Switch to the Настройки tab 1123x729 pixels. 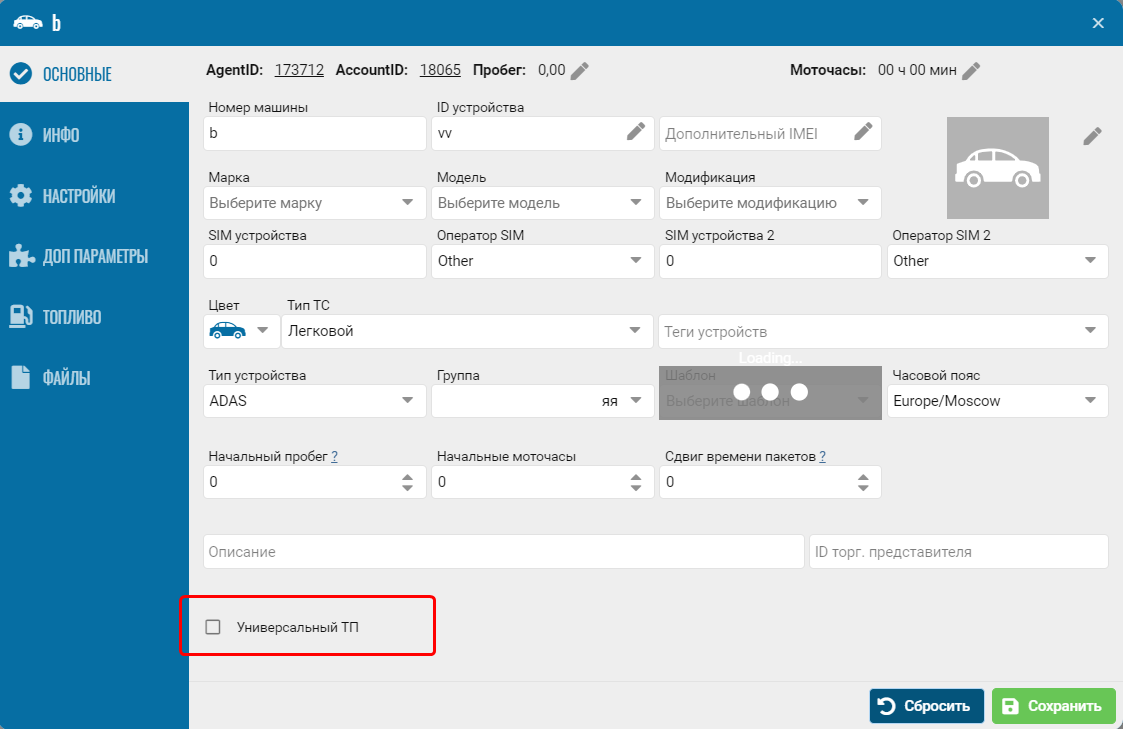click(95, 195)
